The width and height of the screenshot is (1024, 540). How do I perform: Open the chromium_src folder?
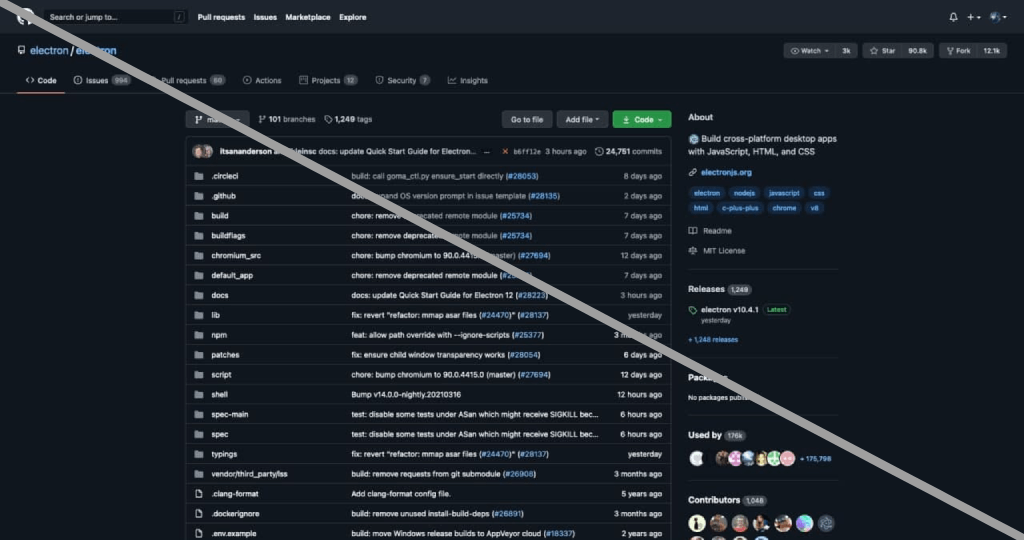click(236, 255)
